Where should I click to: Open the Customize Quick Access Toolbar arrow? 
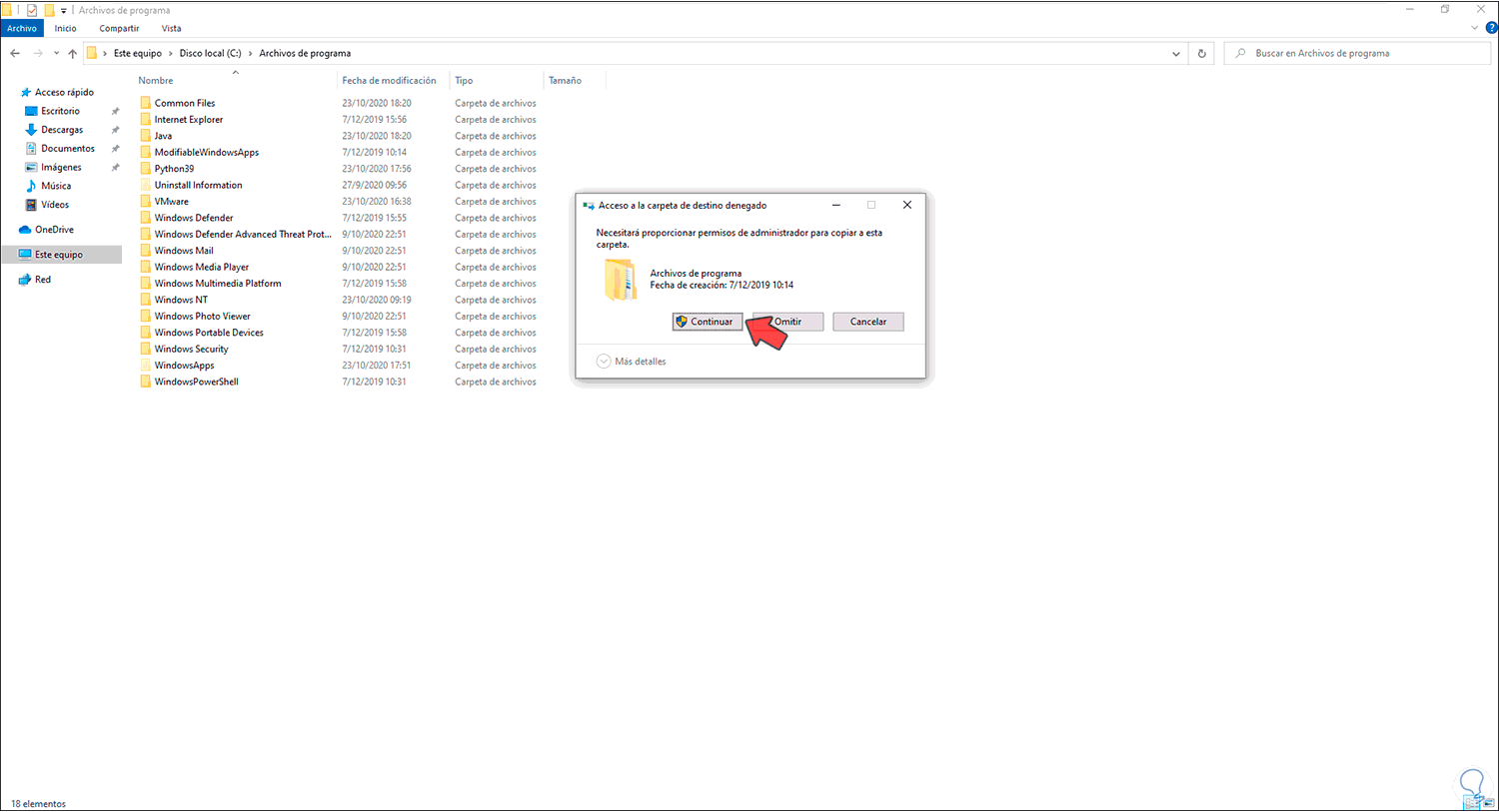pos(64,11)
